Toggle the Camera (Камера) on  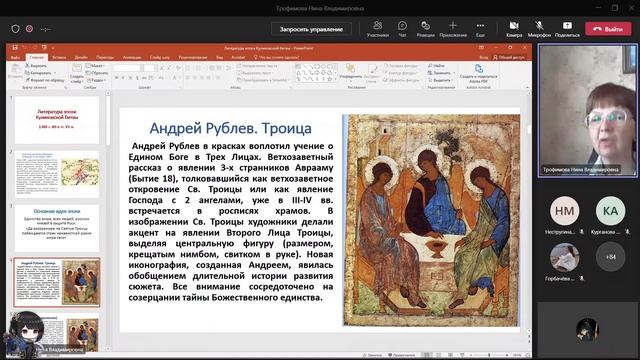tap(514, 29)
